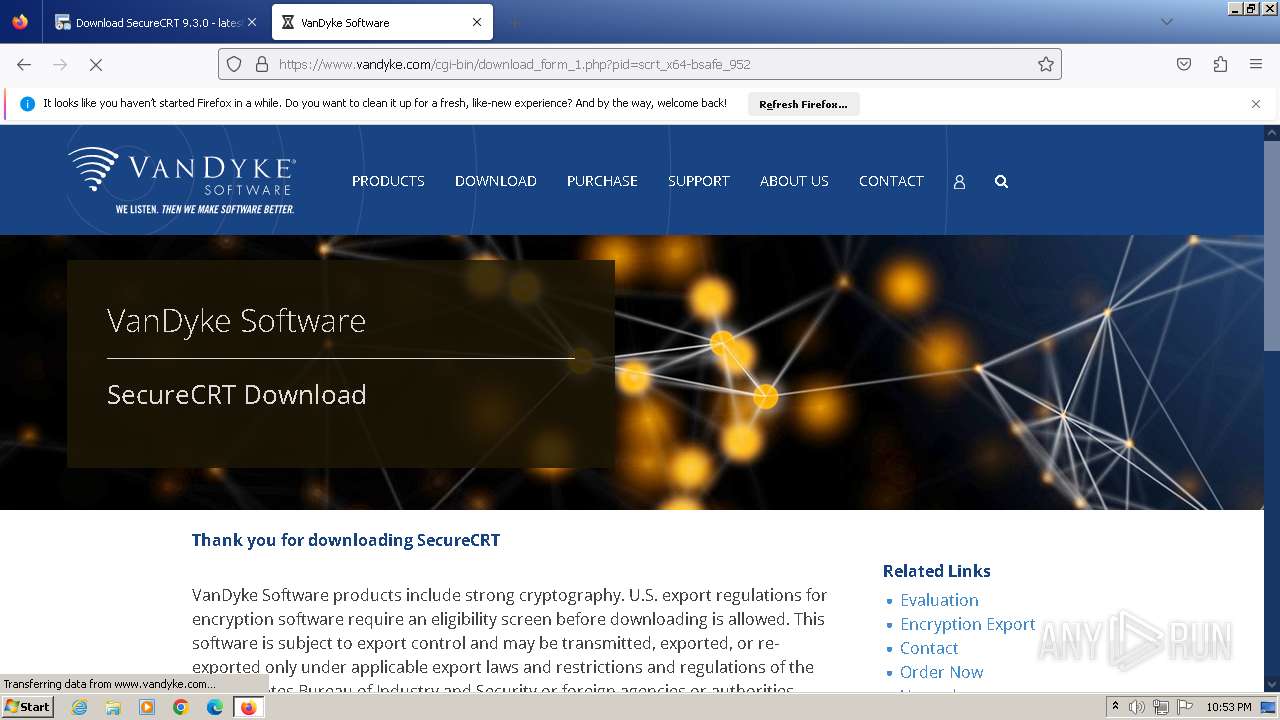Launch Internet Explorer from taskbar
The height and width of the screenshot is (720, 1280).
(x=79, y=707)
